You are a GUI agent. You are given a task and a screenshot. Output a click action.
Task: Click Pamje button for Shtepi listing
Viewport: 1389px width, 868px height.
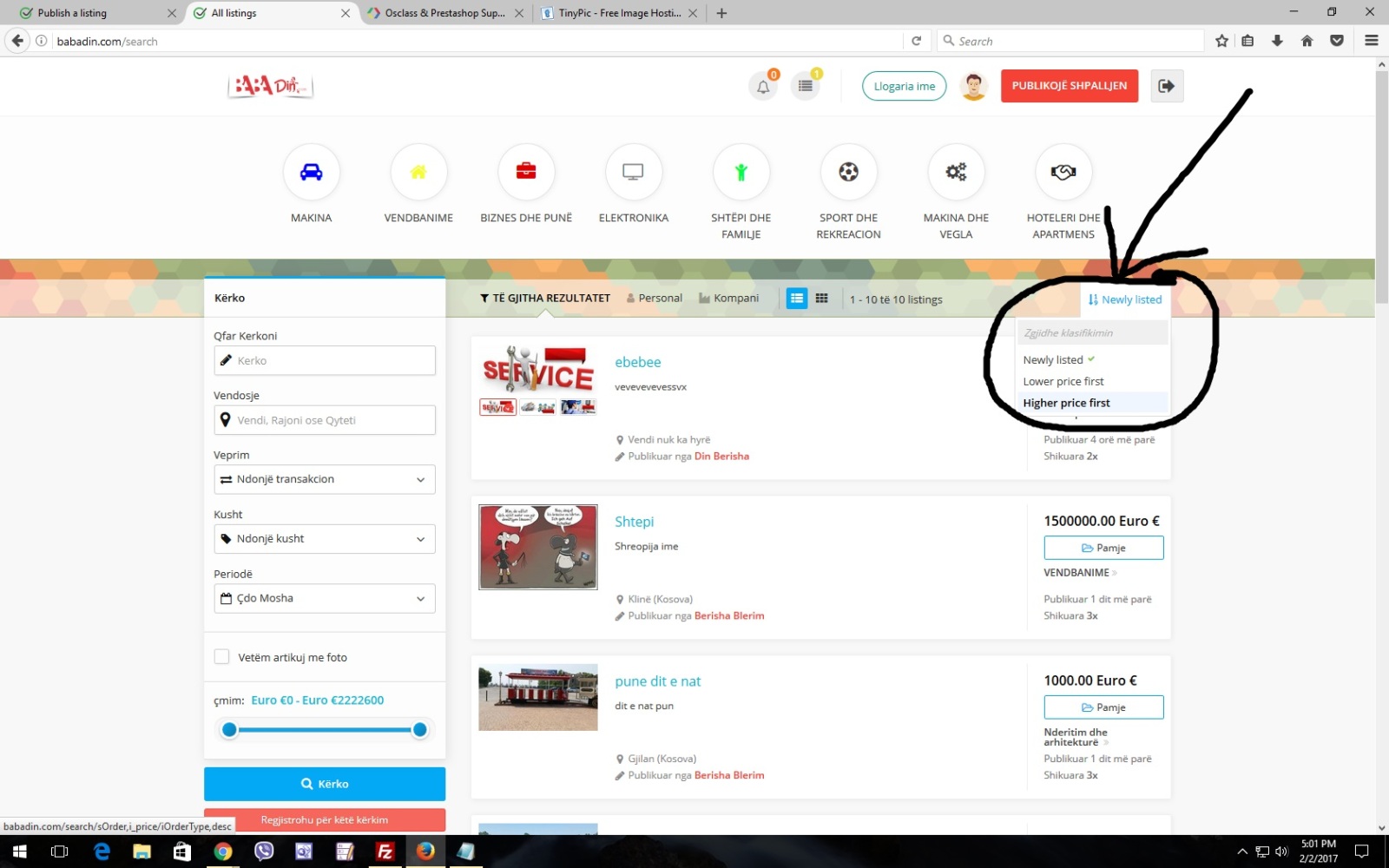click(1103, 548)
